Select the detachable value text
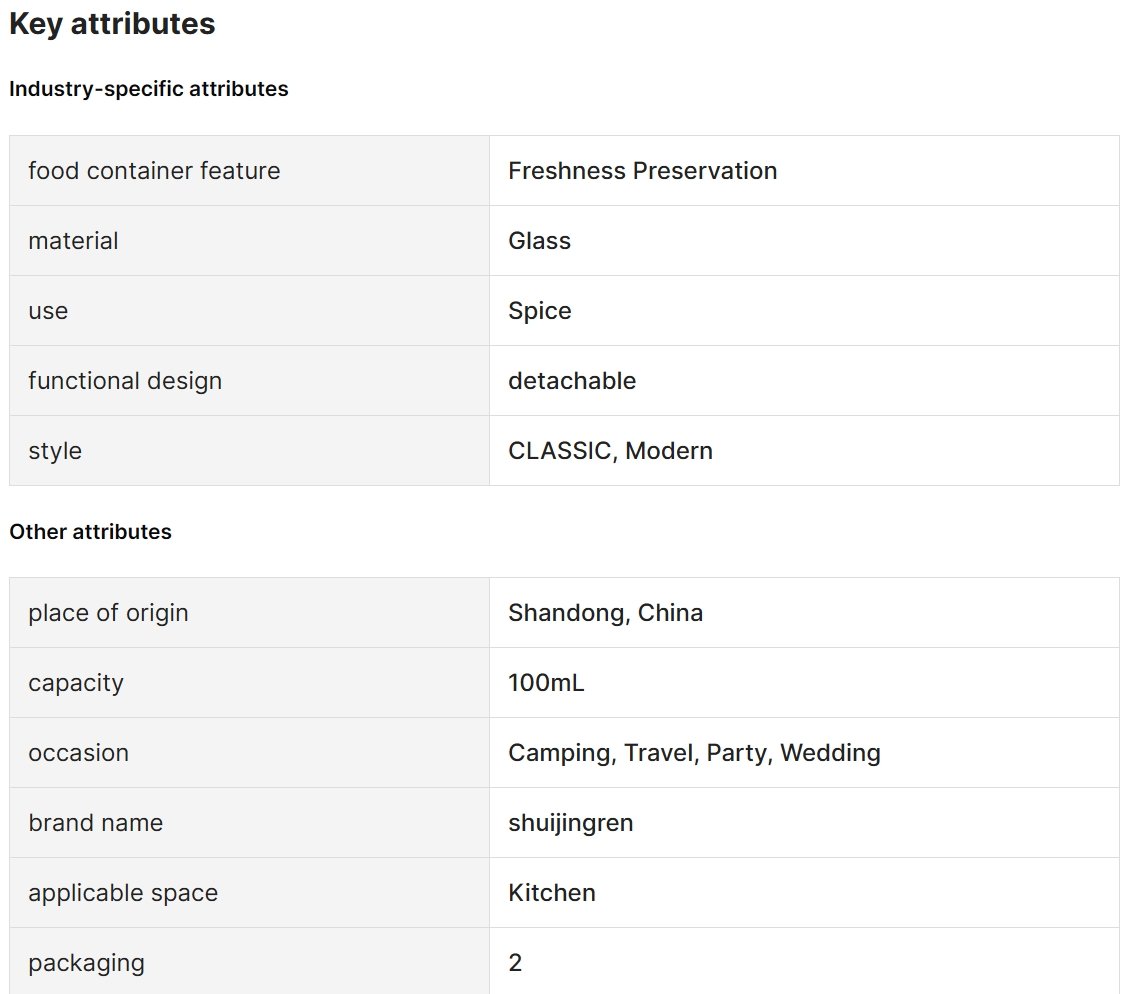The image size is (1128, 994). click(x=572, y=380)
